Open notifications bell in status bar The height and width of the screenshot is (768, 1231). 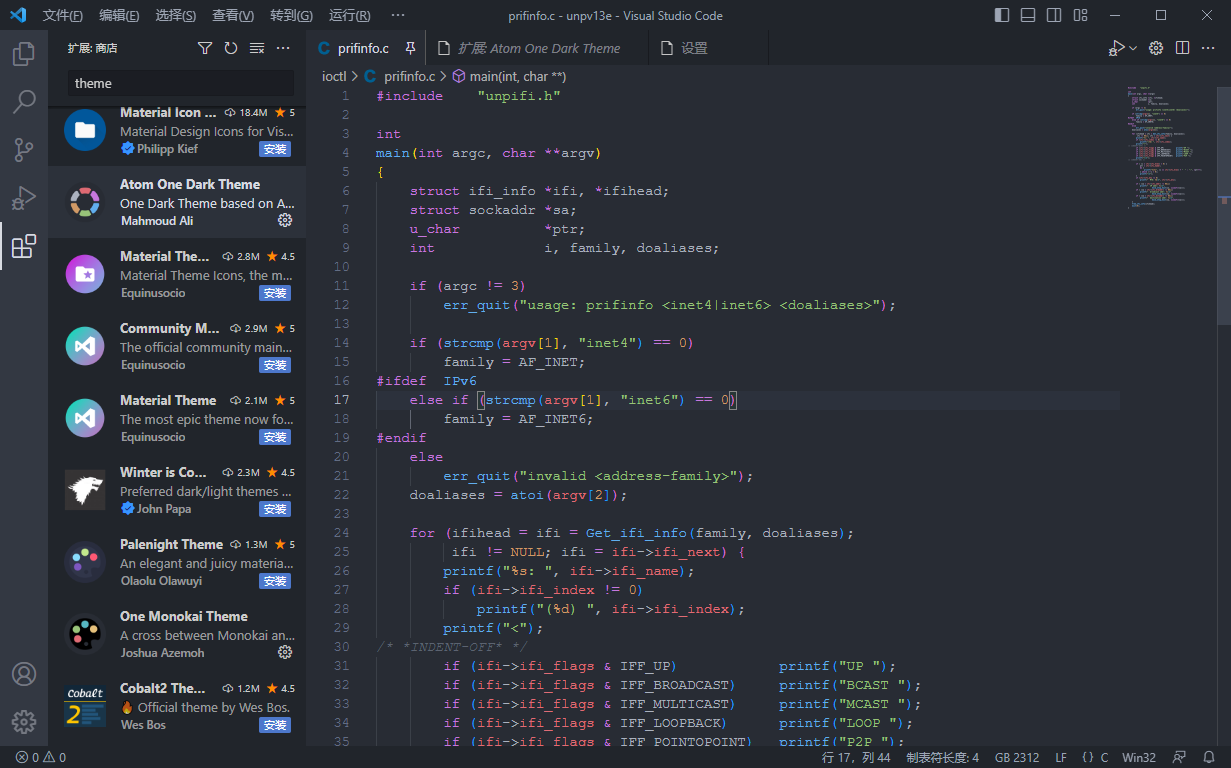pyautogui.click(x=1209, y=757)
